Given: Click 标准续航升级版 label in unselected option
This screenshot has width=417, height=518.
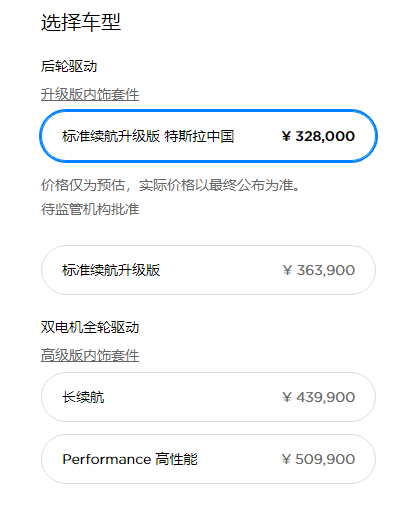Looking at the screenshot, I should pyautogui.click(x=111, y=270).
